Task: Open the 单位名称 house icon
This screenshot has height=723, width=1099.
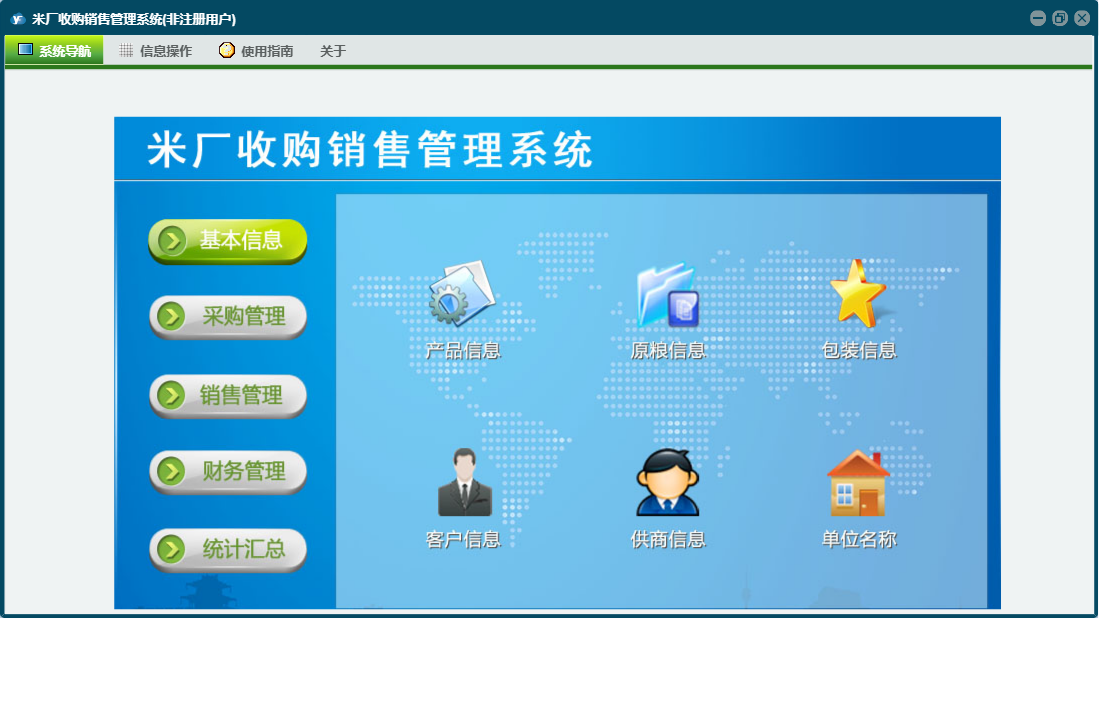Action: pos(859,483)
